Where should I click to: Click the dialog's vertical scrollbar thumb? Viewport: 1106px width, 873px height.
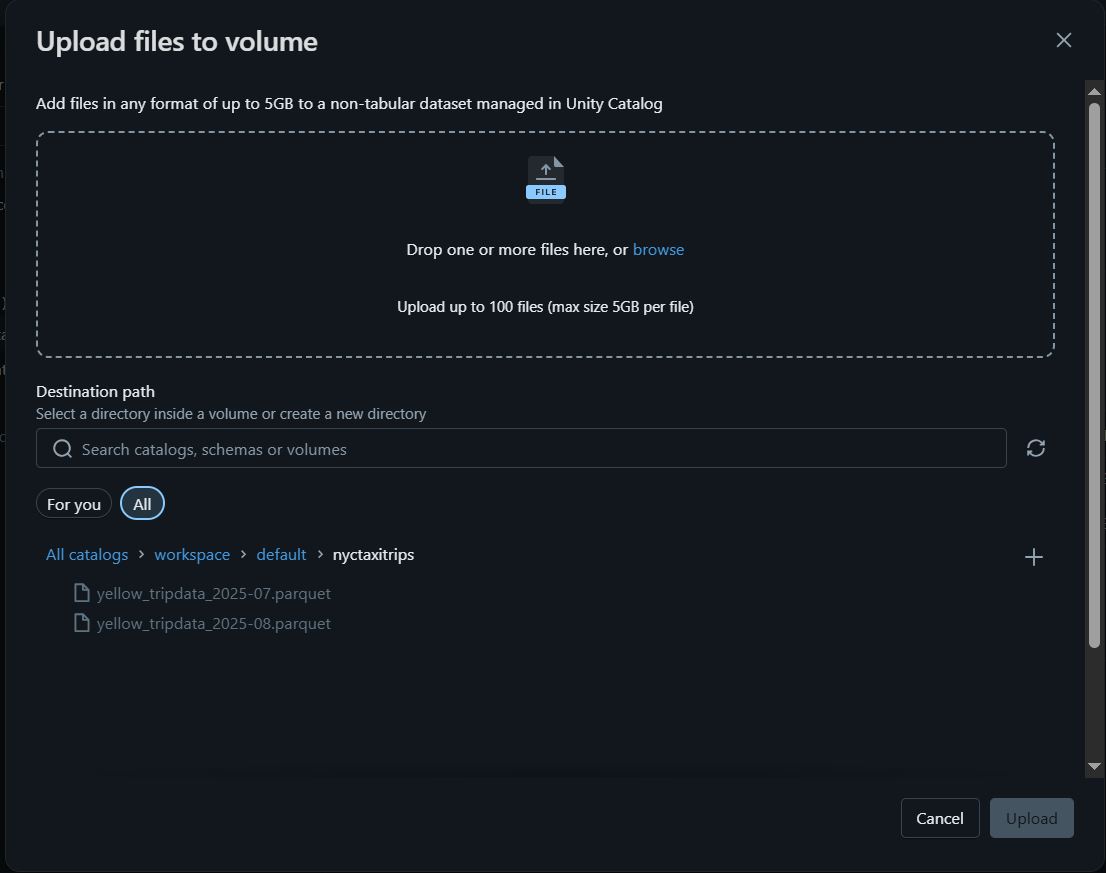(x=1094, y=375)
